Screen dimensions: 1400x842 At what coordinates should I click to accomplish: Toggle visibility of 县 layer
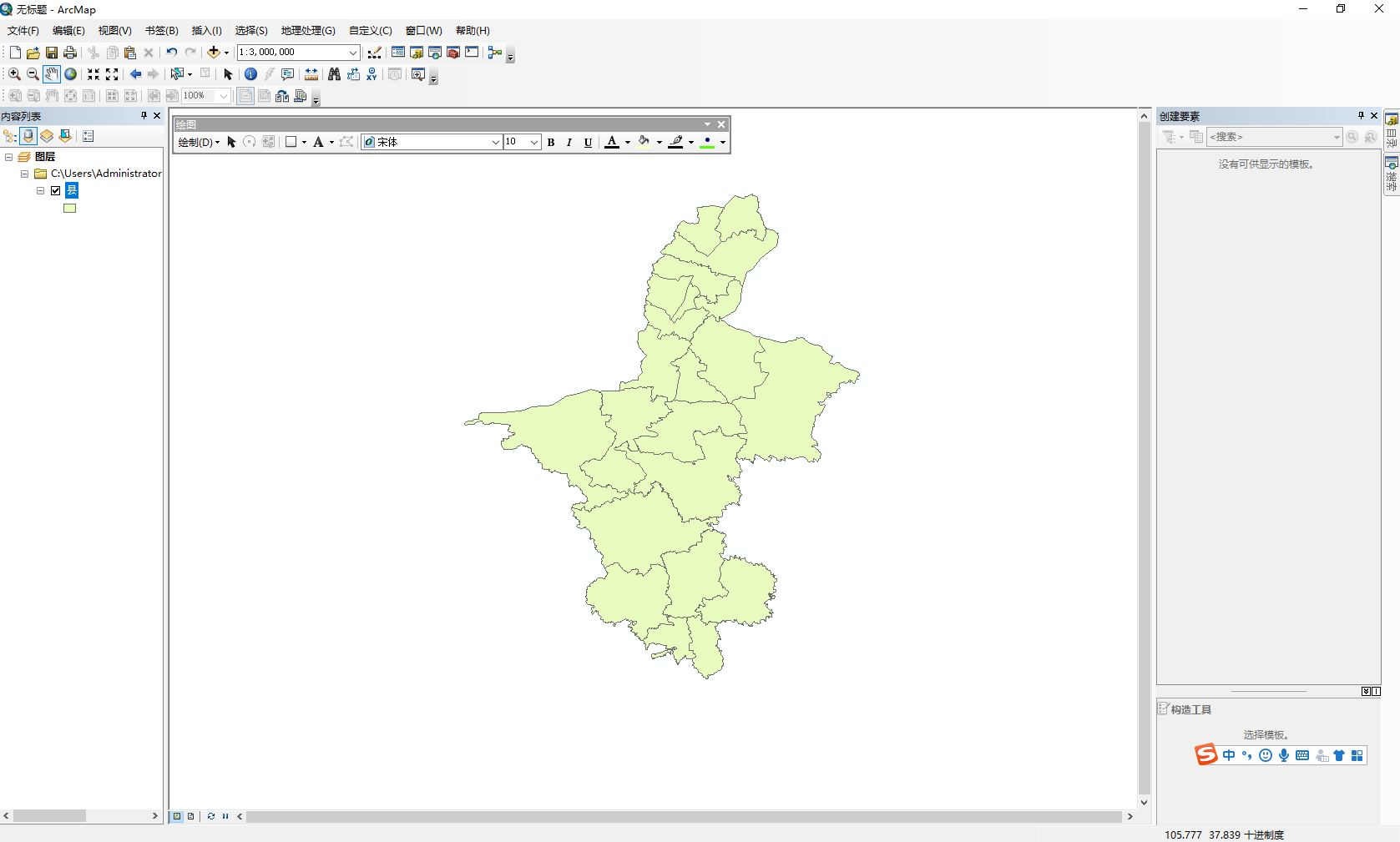point(56,190)
